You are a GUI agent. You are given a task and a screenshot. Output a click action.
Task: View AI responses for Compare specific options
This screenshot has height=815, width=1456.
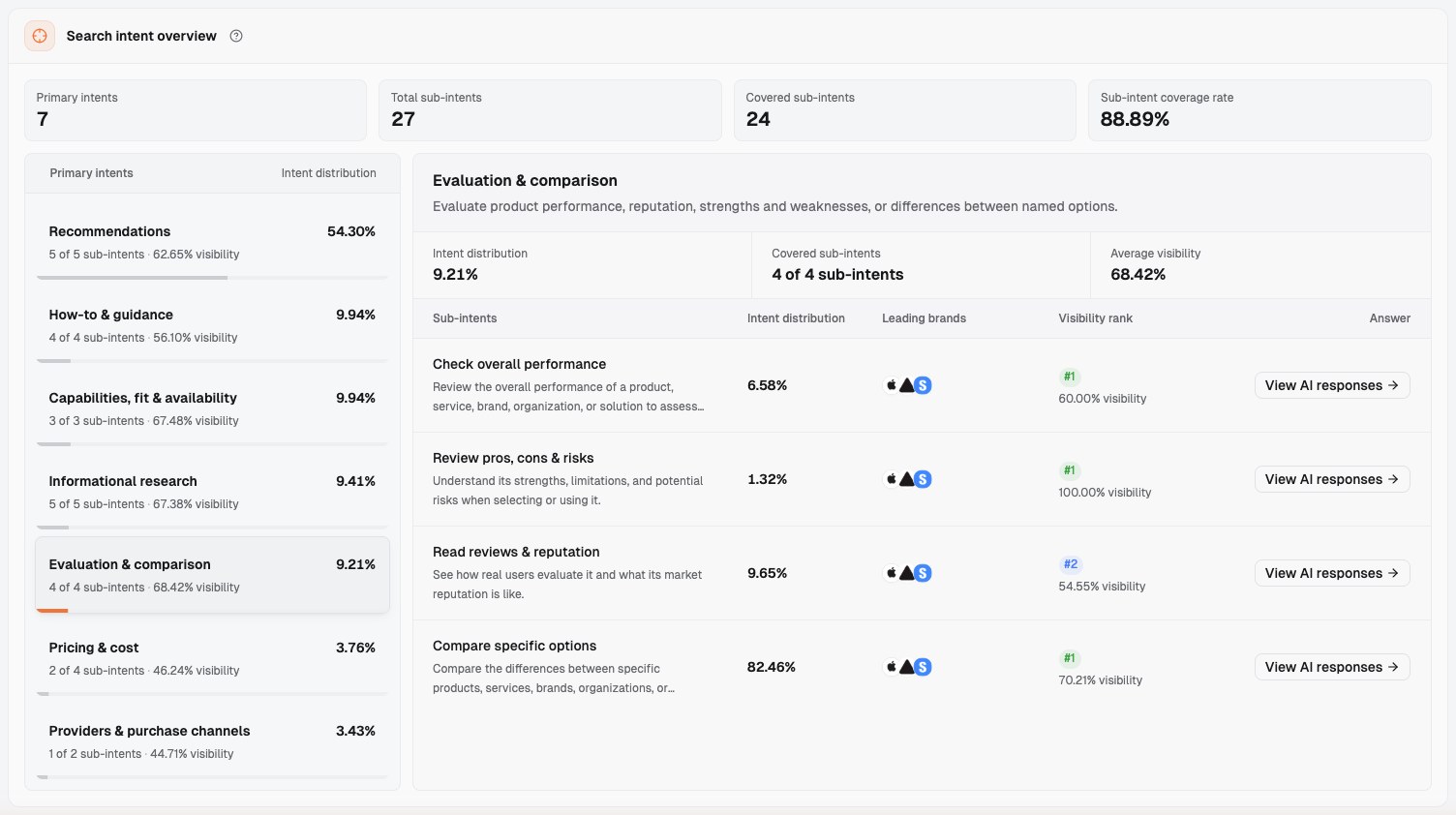click(1332, 667)
